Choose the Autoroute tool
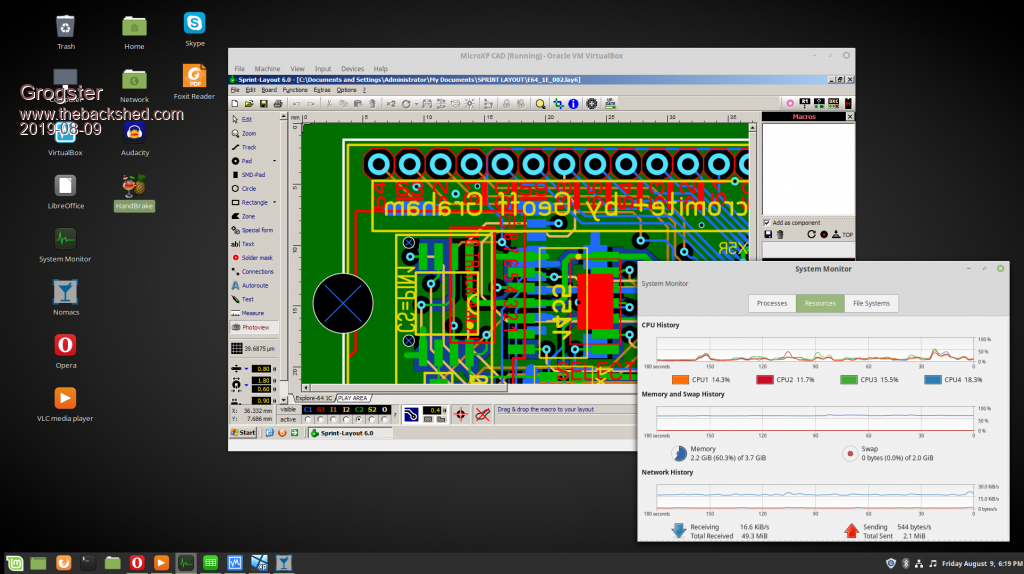Viewport: 1024px width, 574px height. coord(254,285)
